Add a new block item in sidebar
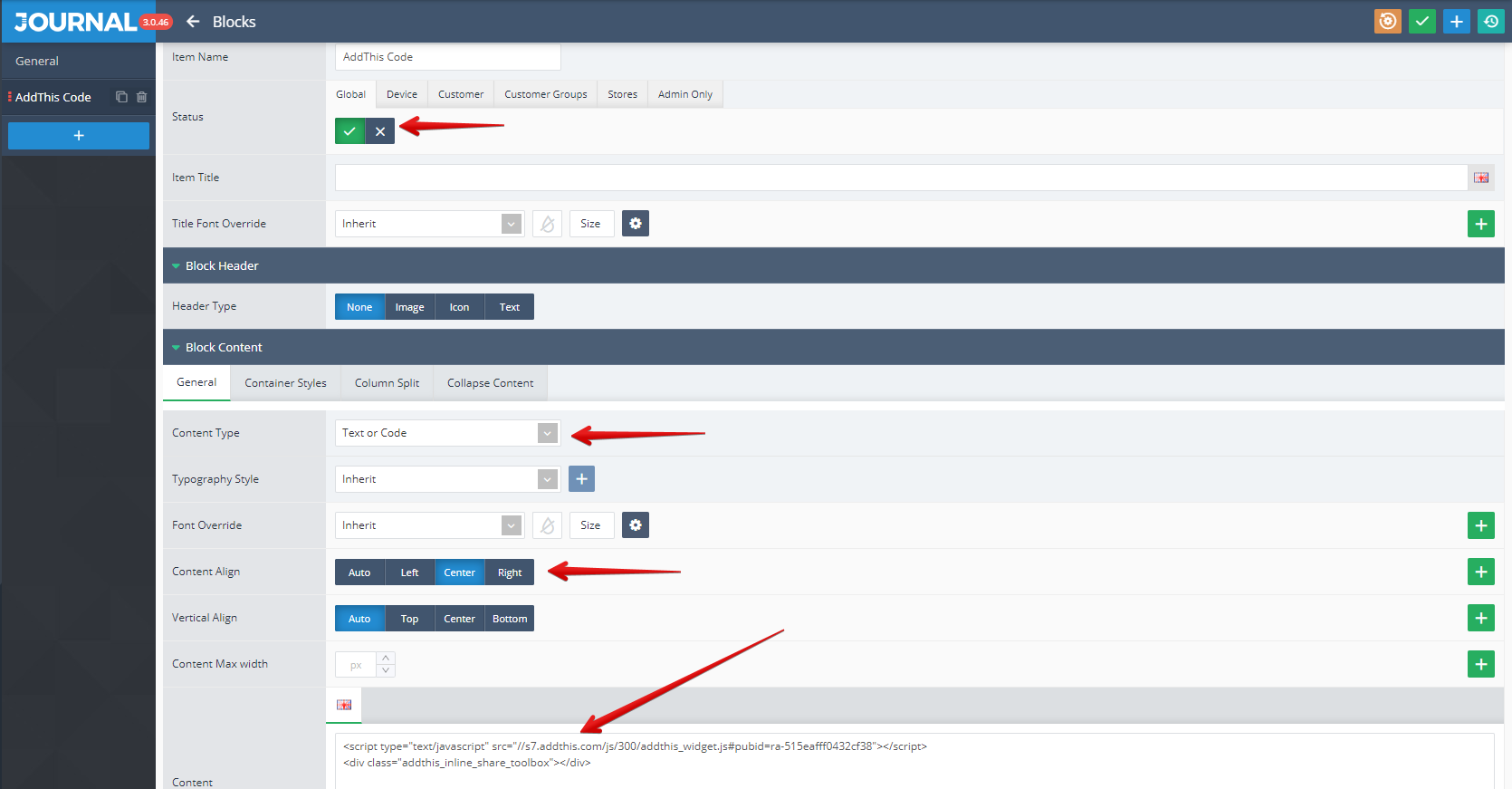Viewport: 1512px width, 789px height. pyautogui.click(x=79, y=136)
